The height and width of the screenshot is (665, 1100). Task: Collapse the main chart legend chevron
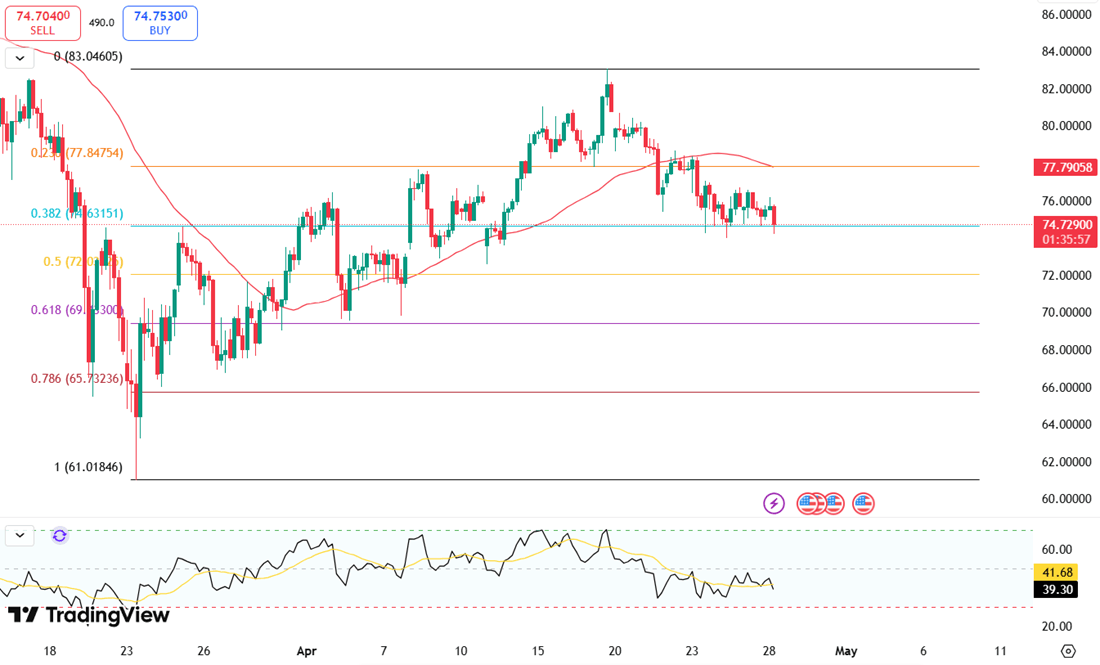[x=18, y=59]
